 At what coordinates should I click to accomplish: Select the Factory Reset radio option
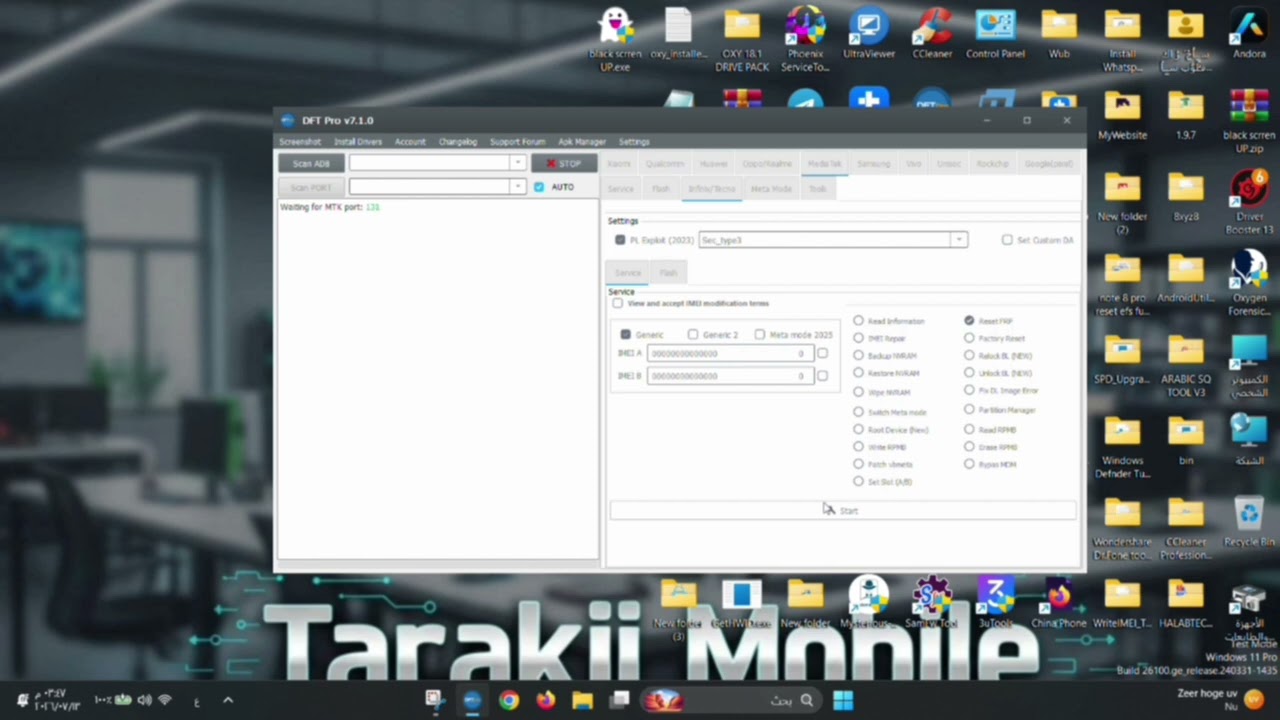[969, 338]
